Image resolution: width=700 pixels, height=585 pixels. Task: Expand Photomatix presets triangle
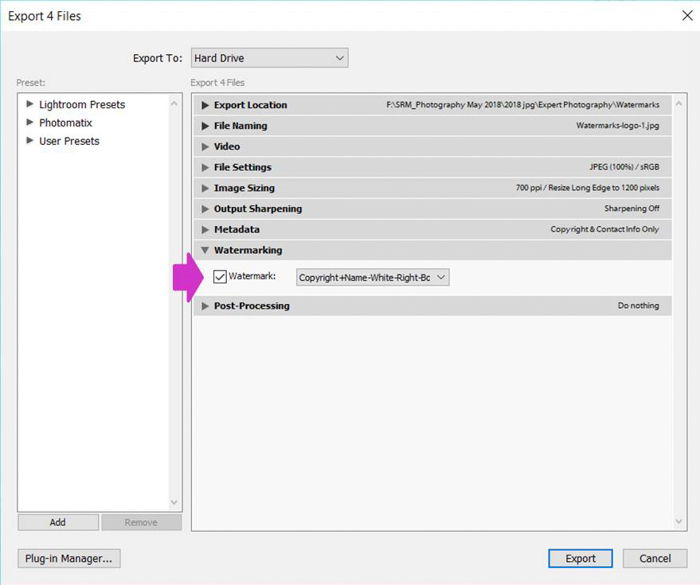tap(30, 122)
